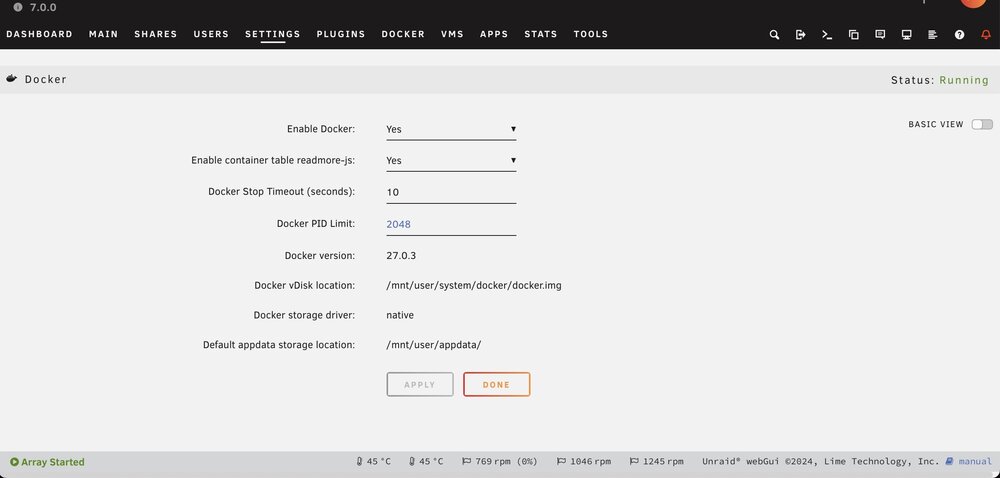Click the green Array Started play icon
The image size is (1000, 478).
pos(14,462)
